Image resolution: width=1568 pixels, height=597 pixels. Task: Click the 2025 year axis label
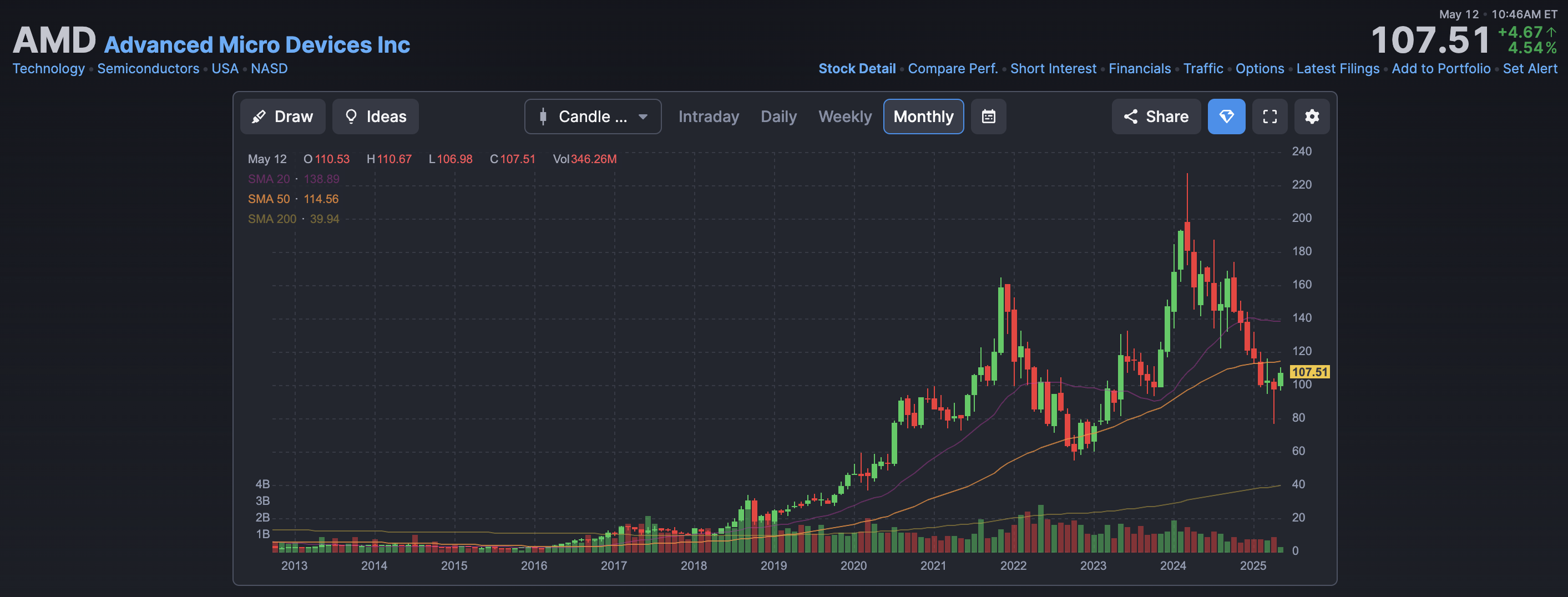[1253, 565]
